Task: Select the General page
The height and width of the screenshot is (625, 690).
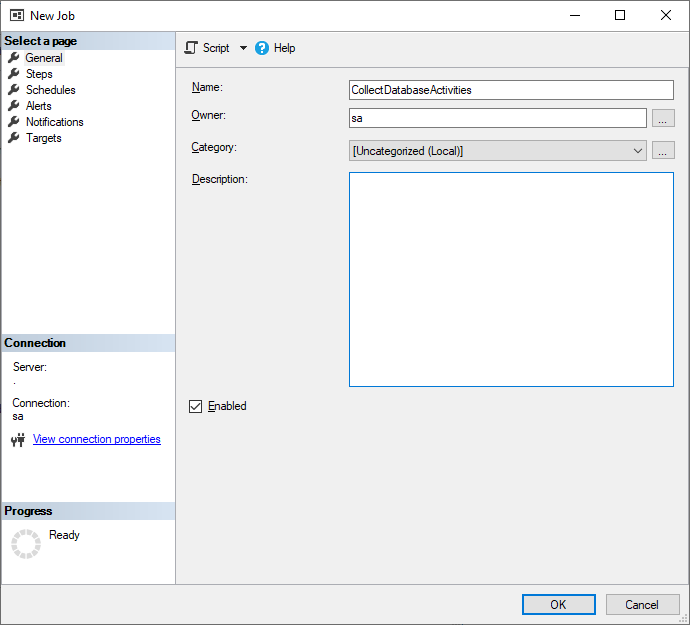Action: coord(44,58)
